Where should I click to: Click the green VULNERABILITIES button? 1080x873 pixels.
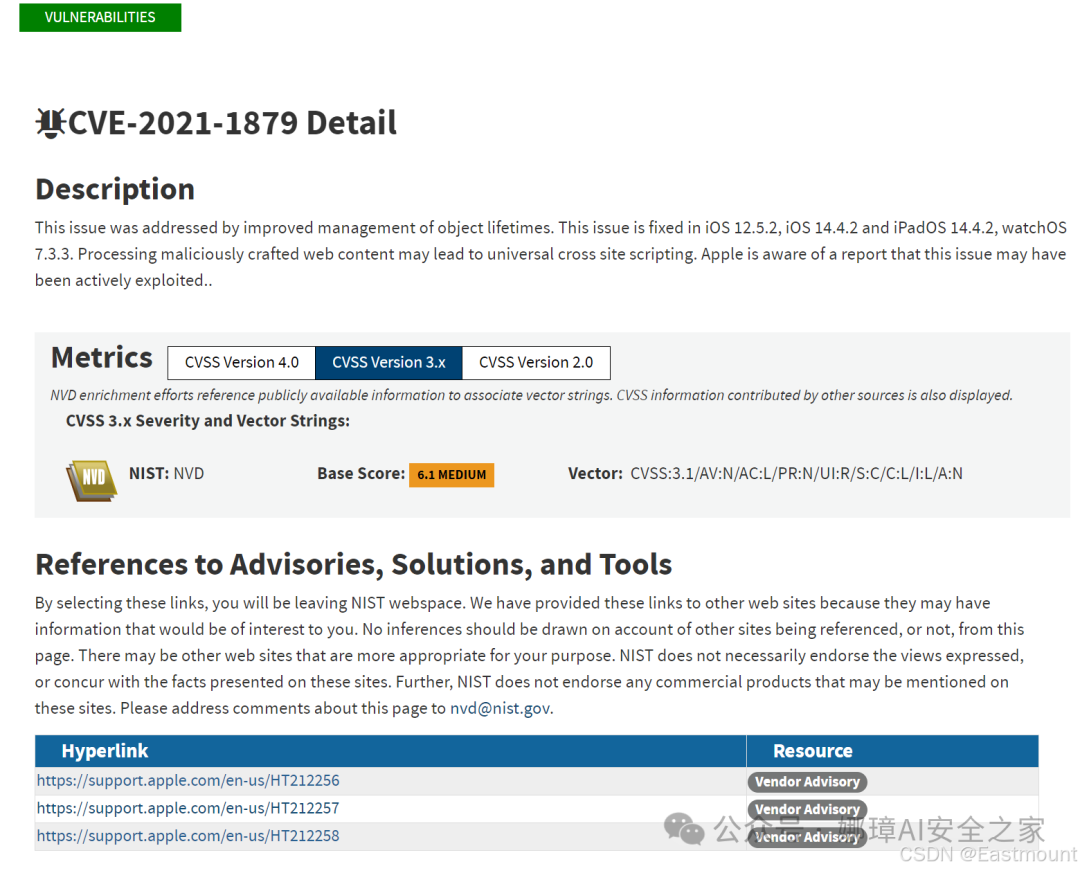click(100, 17)
